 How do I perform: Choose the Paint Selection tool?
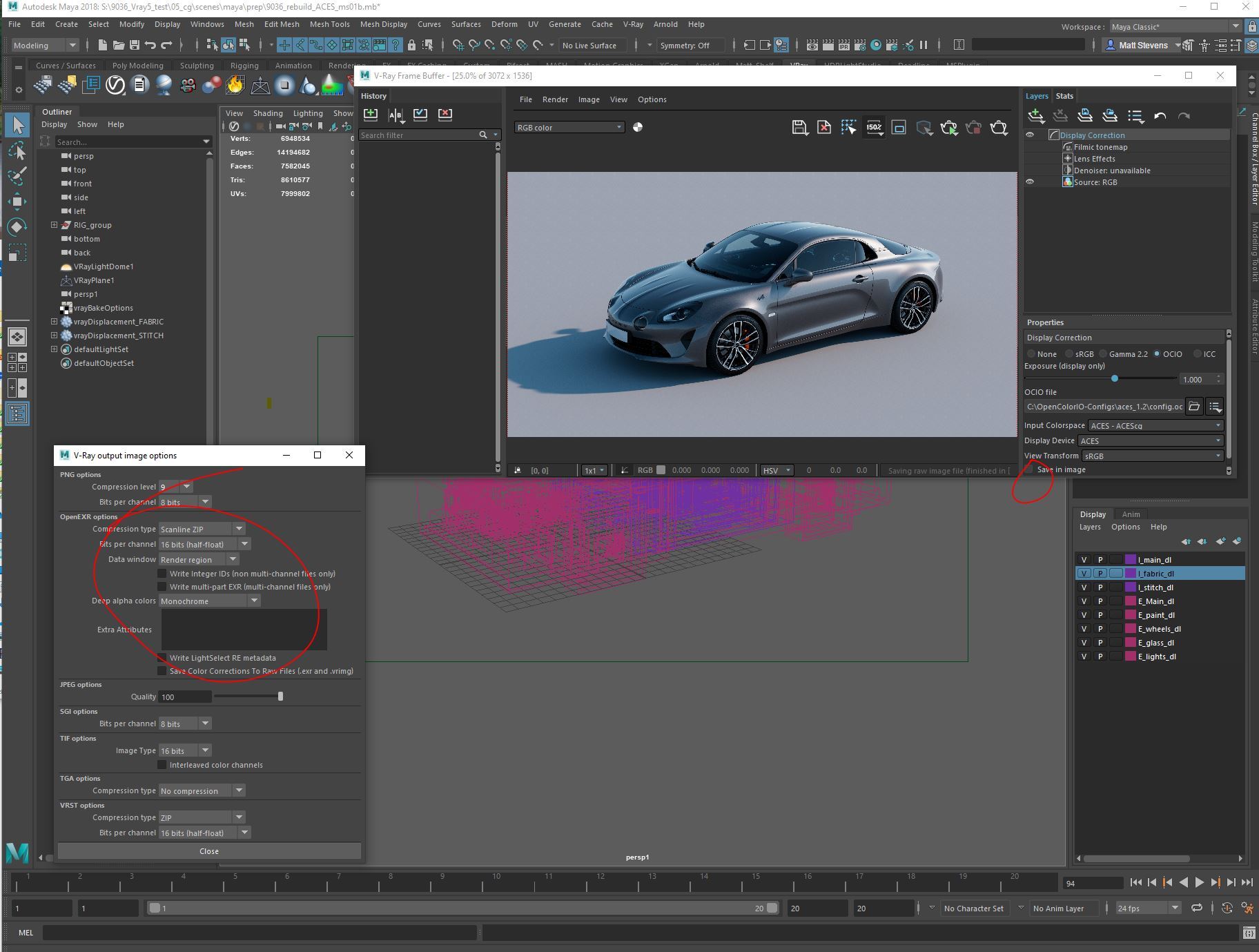pyautogui.click(x=17, y=175)
